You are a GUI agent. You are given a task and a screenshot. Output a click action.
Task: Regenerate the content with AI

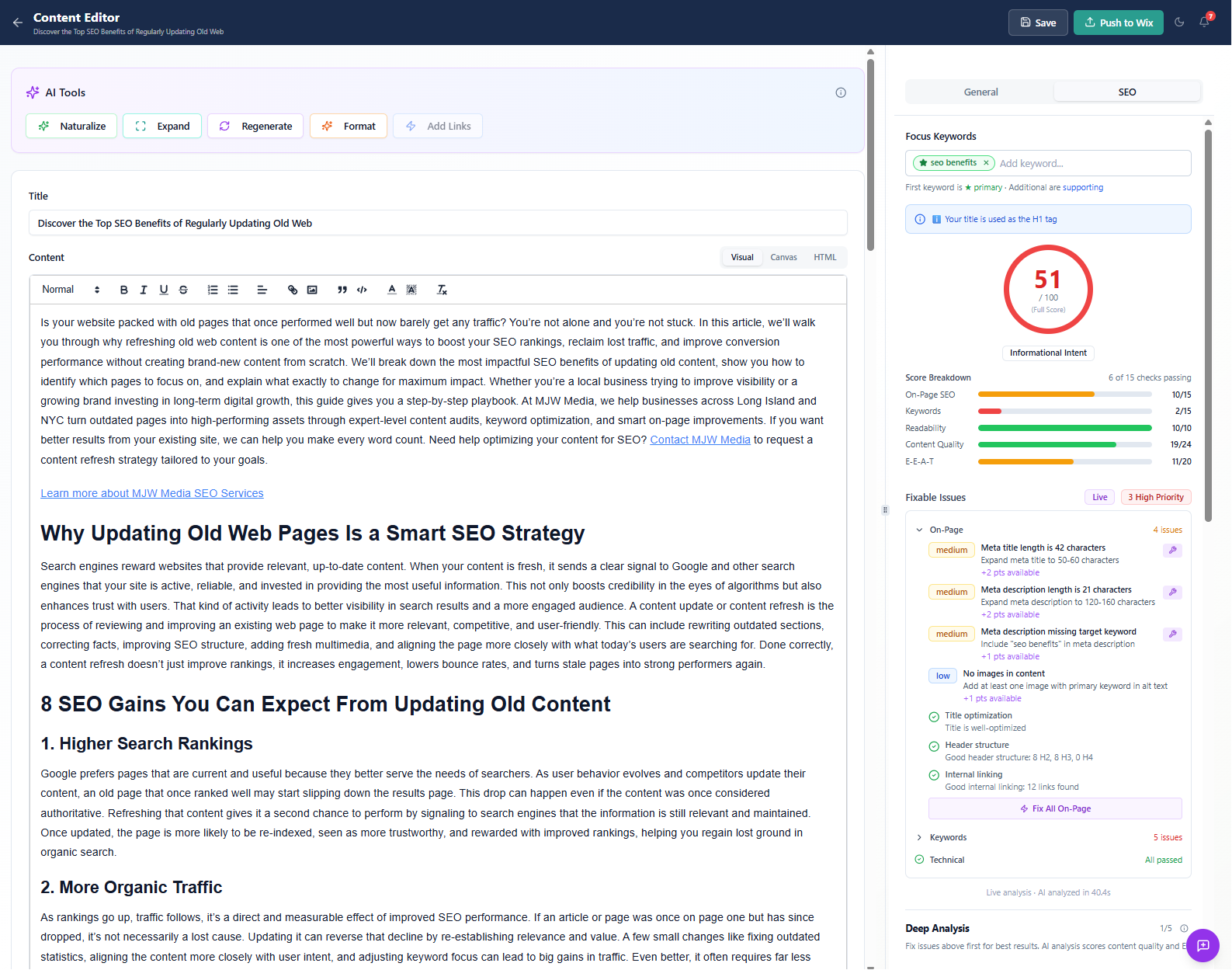click(x=255, y=126)
